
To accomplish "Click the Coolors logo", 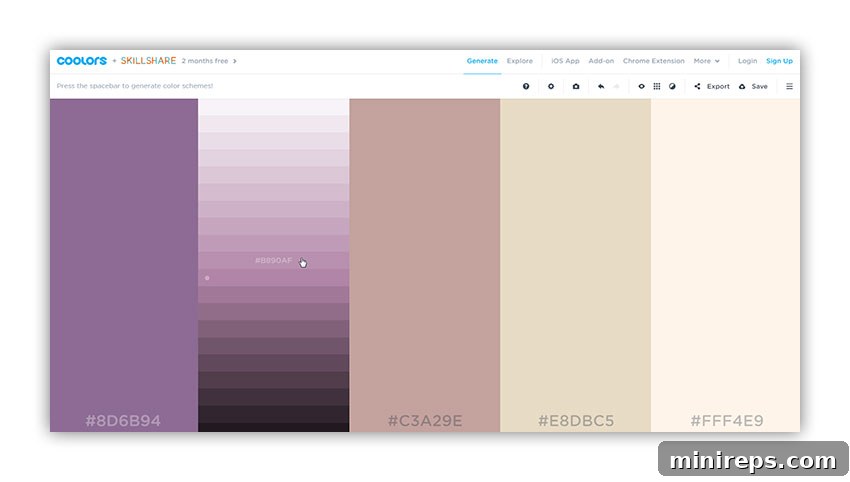I will [82, 61].
